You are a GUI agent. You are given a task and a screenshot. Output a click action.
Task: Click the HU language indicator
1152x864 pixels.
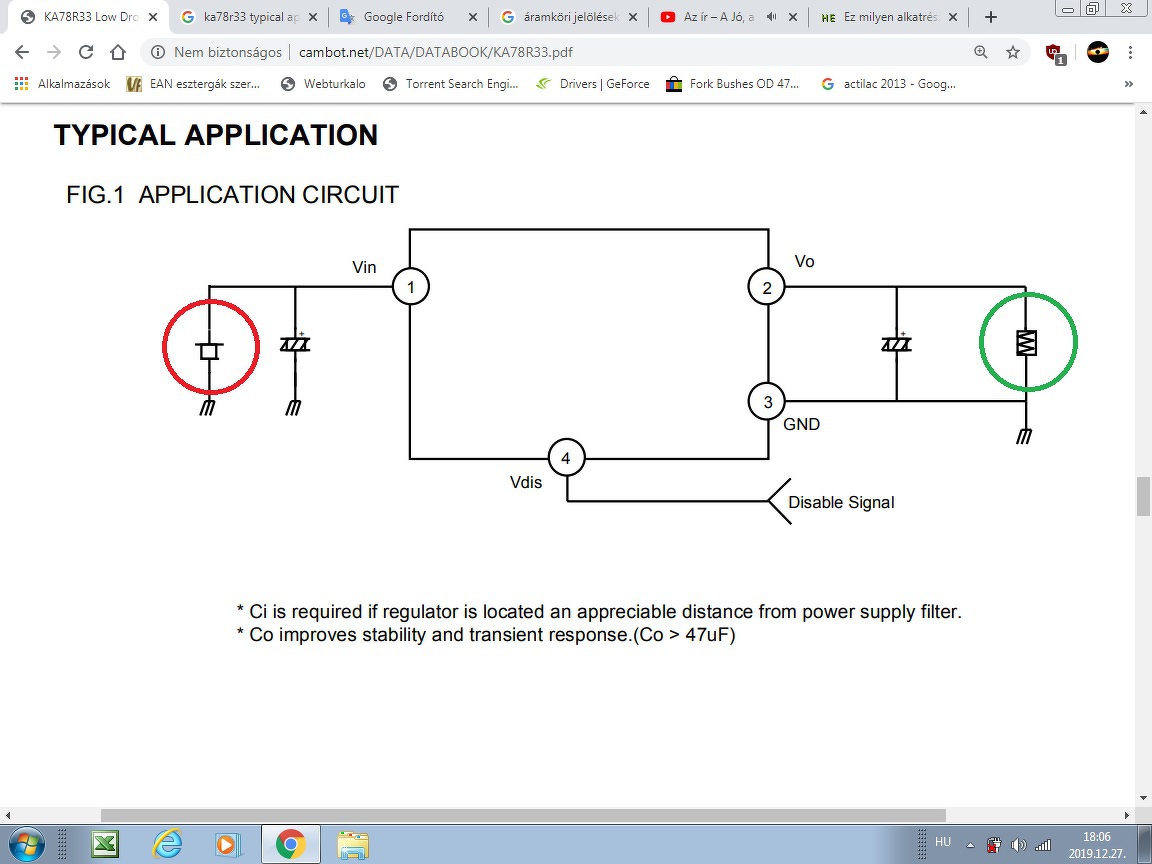tap(943, 842)
